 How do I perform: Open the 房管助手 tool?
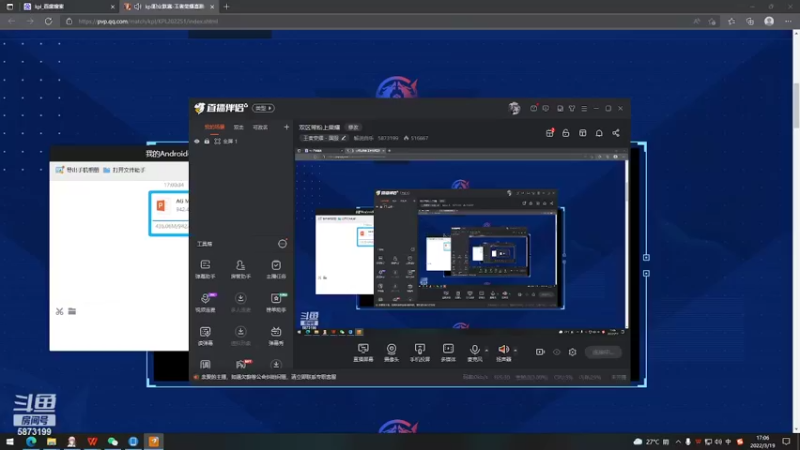click(240, 269)
